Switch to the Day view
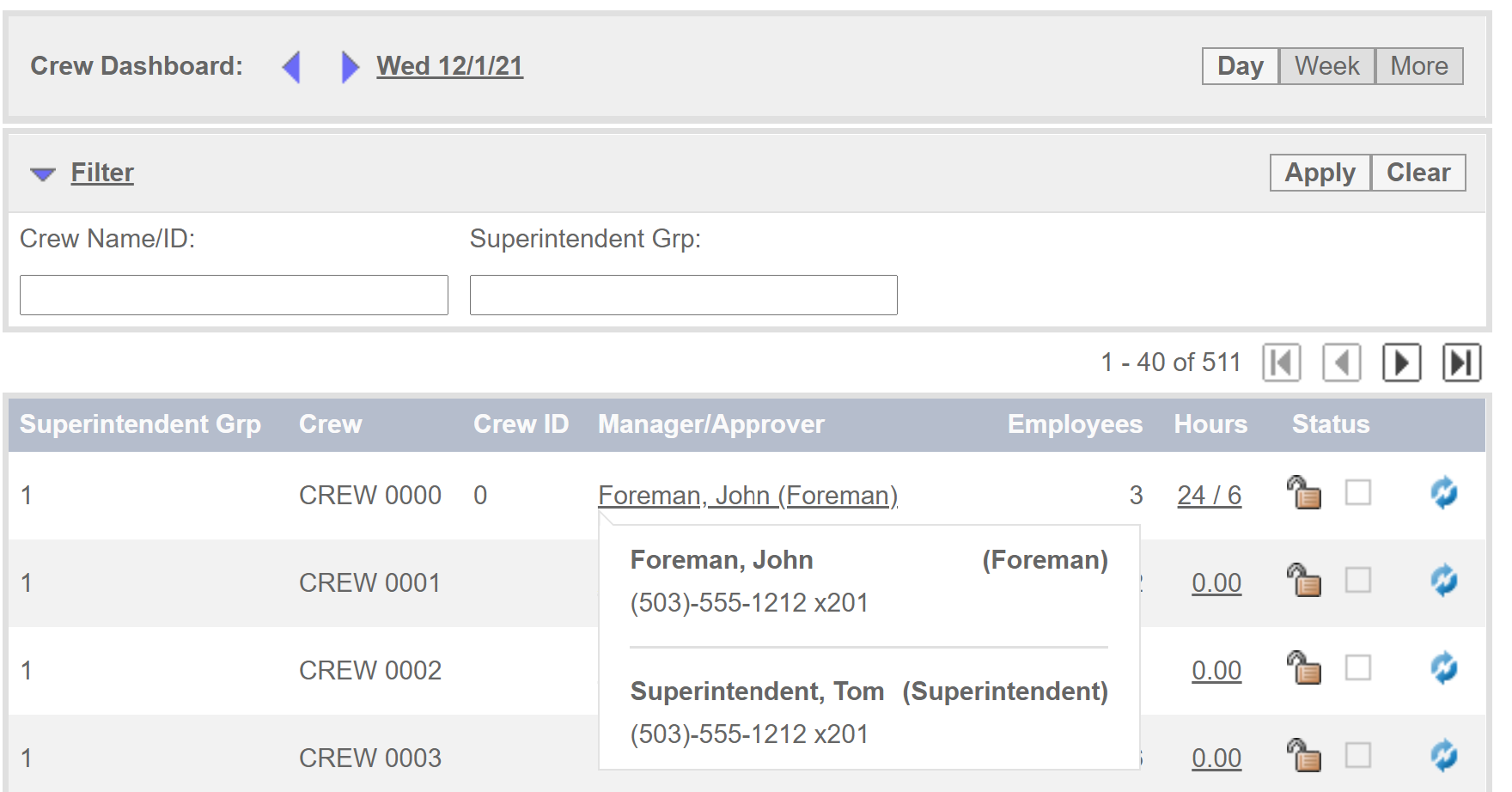1512x792 pixels. [x=1240, y=66]
